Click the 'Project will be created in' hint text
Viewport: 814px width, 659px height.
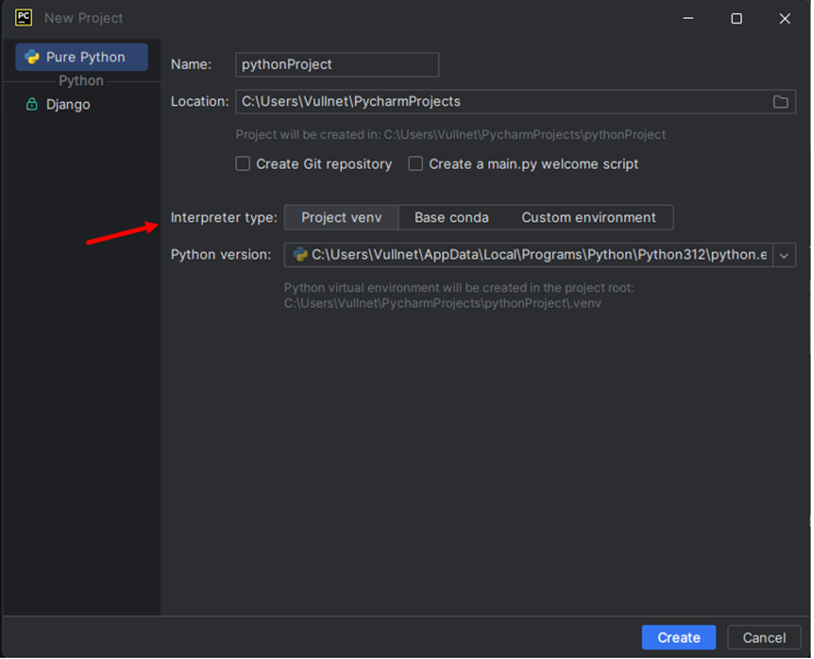click(451, 135)
